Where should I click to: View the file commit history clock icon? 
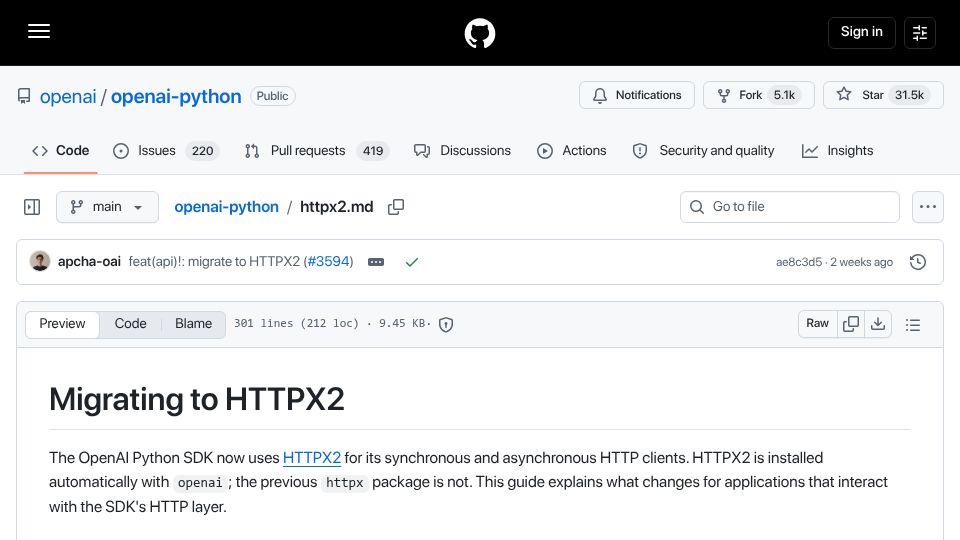pyautogui.click(x=917, y=262)
